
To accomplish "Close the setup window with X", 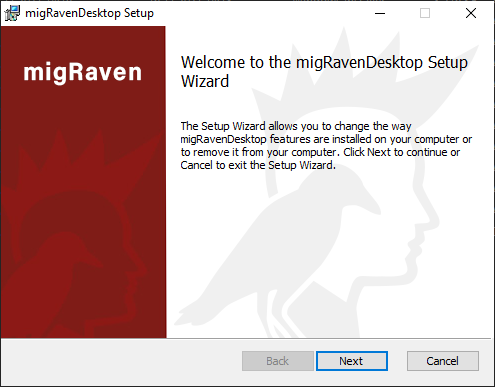I will 471,13.
